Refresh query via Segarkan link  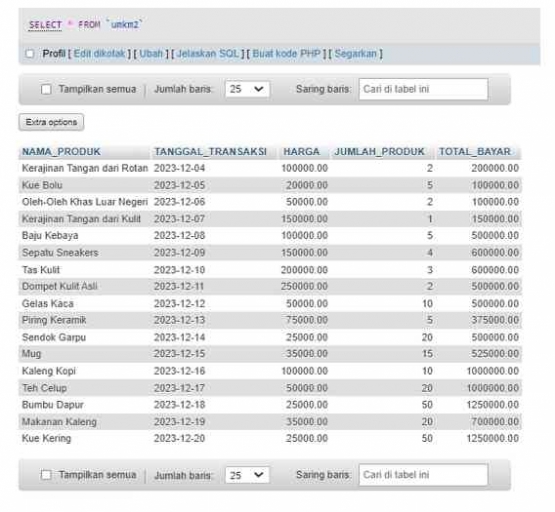pos(356,54)
